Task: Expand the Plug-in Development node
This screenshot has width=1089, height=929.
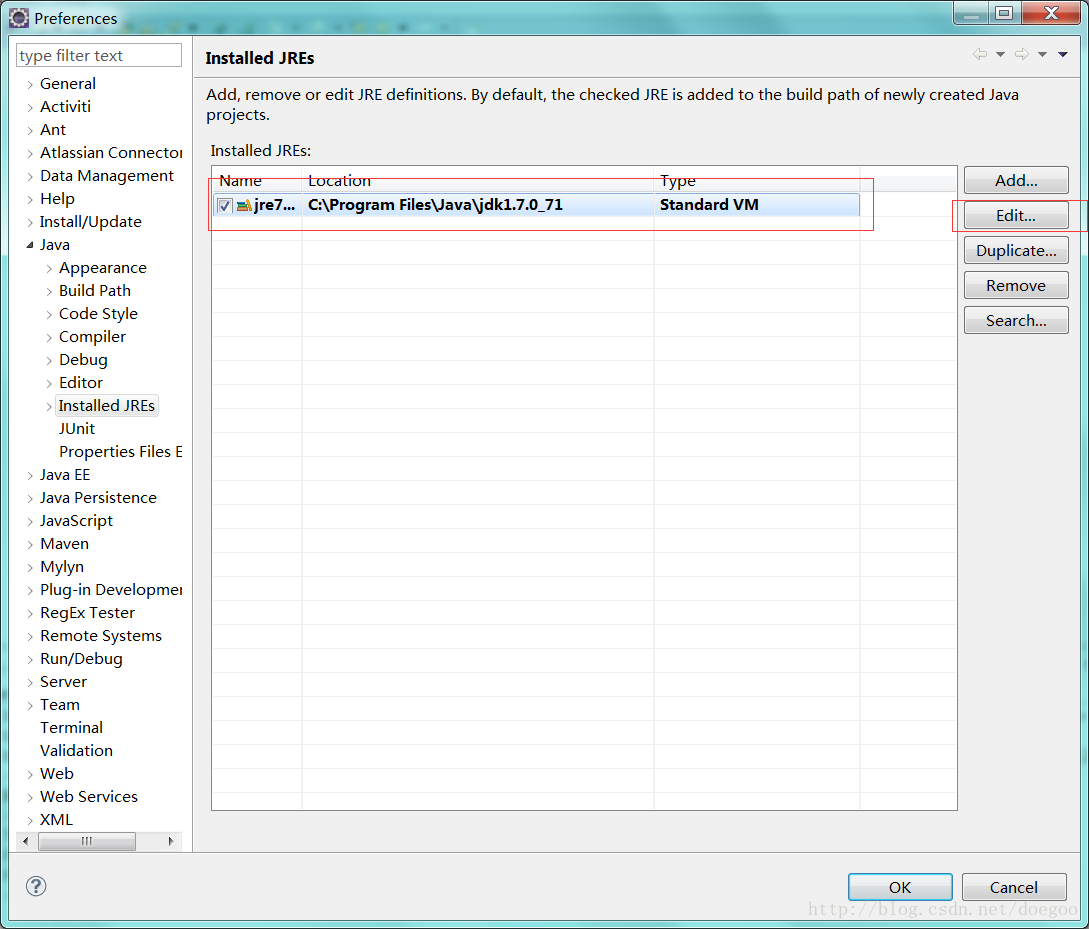Action: tap(29, 589)
